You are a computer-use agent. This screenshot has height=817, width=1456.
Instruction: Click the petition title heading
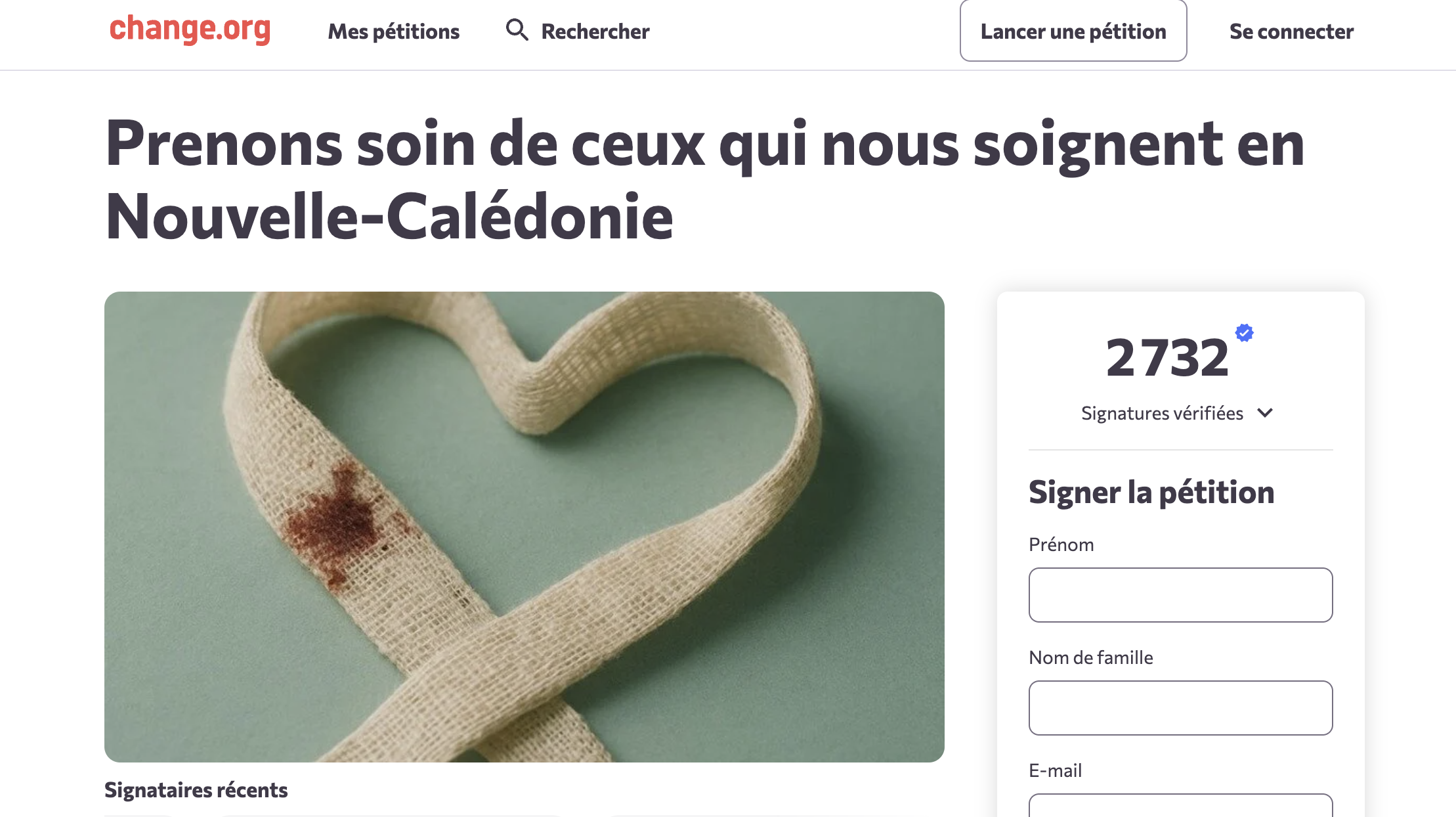704,180
